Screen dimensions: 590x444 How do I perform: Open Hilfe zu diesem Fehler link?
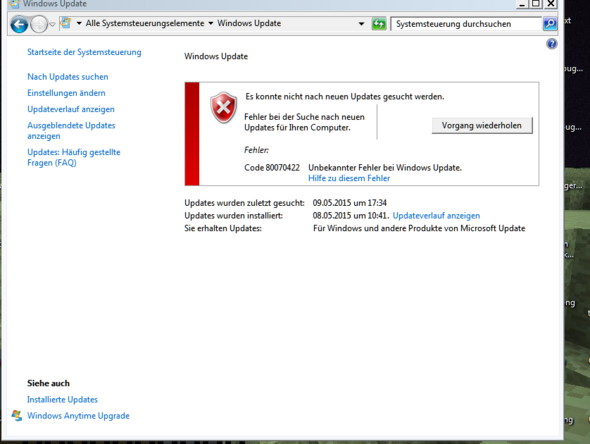click(349, 178)
